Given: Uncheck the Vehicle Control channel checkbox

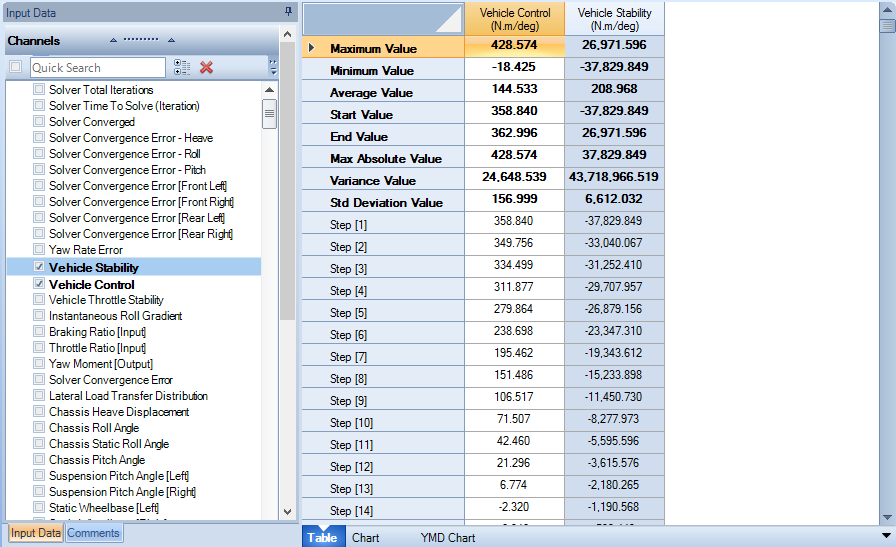Looking at the screenshot, I should [x=39, y=284].
